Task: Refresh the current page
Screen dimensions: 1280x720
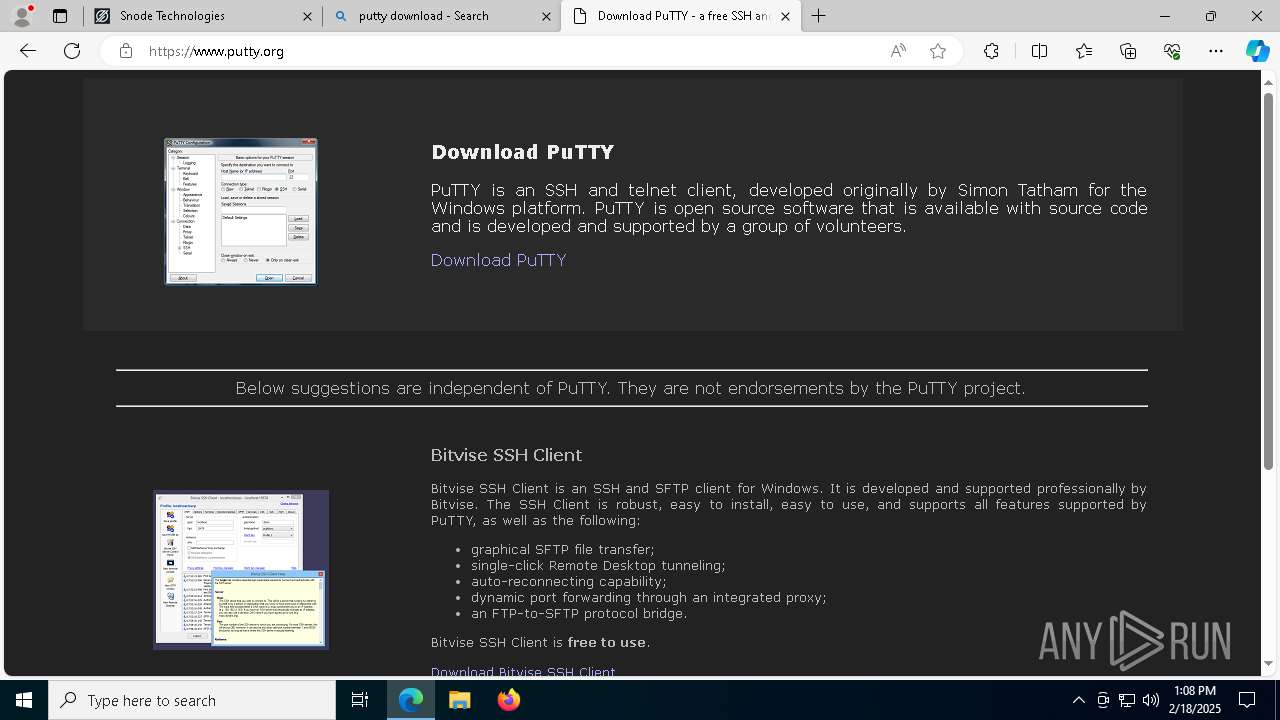Action: [72, 51]
